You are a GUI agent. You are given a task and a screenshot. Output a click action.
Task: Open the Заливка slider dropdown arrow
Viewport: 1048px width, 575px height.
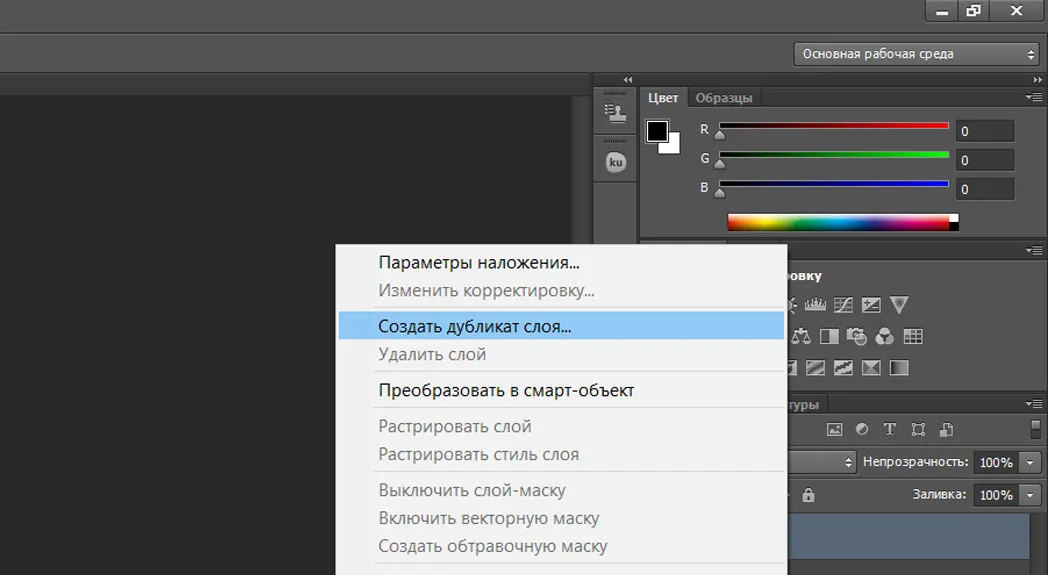point(1030,495)
